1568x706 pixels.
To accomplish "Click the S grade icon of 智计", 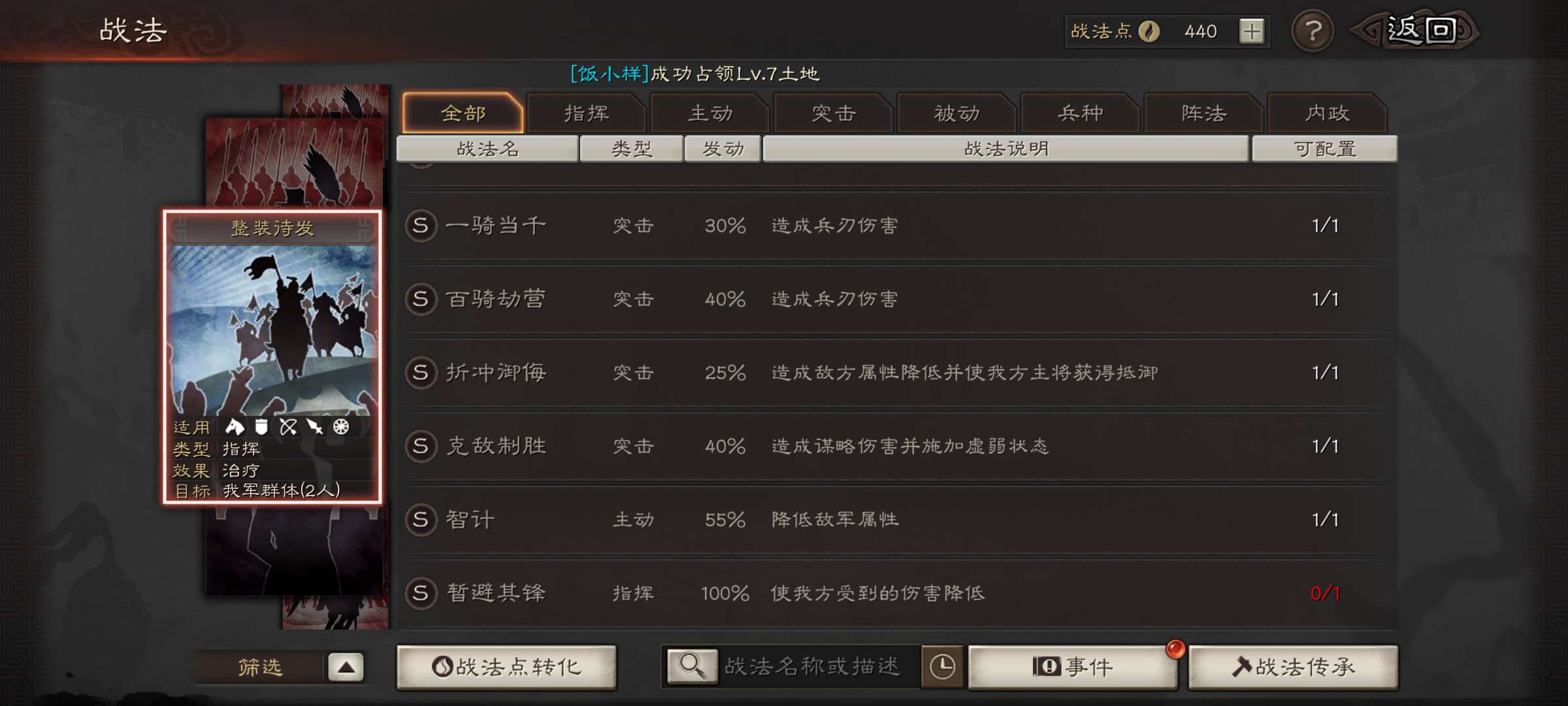I will [x=421, y=520].
